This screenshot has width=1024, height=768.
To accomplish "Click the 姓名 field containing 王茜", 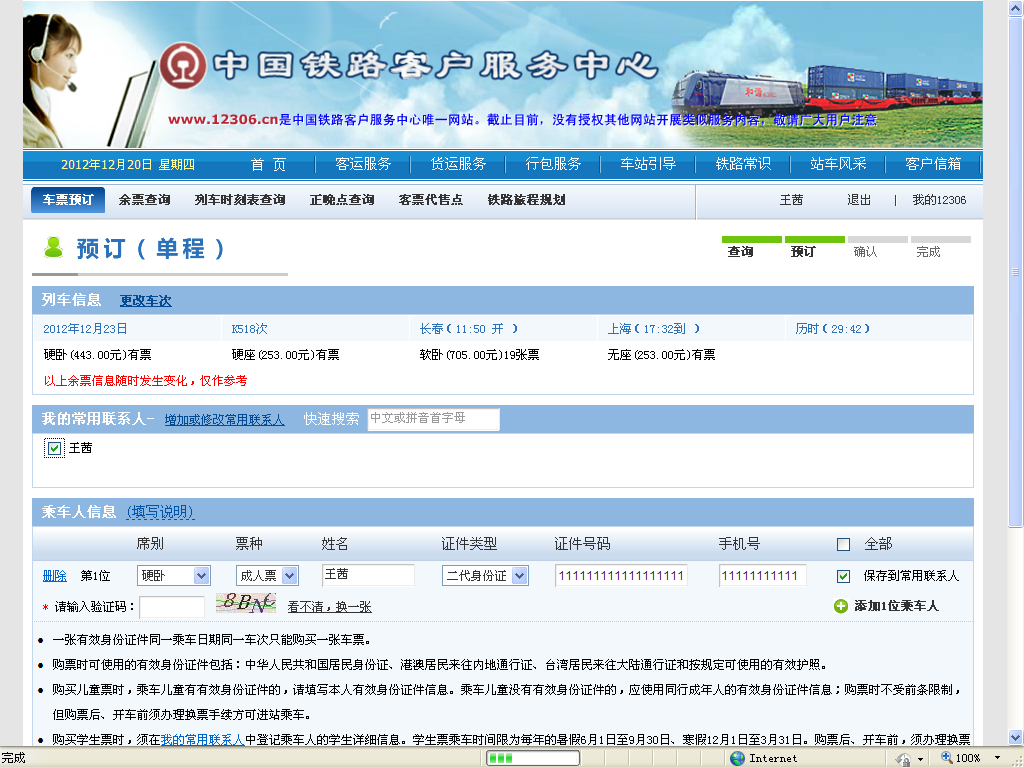I will click(368, 575).
